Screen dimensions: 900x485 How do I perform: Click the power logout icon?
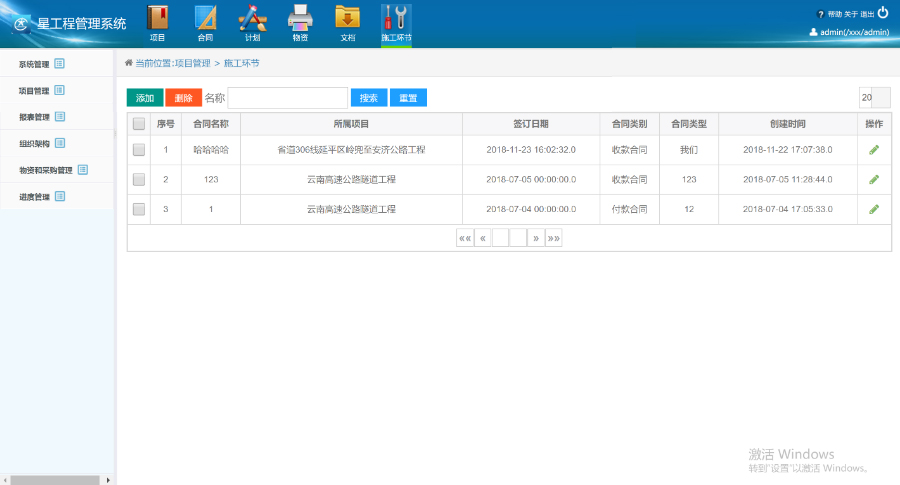click(x=882, y=13)
